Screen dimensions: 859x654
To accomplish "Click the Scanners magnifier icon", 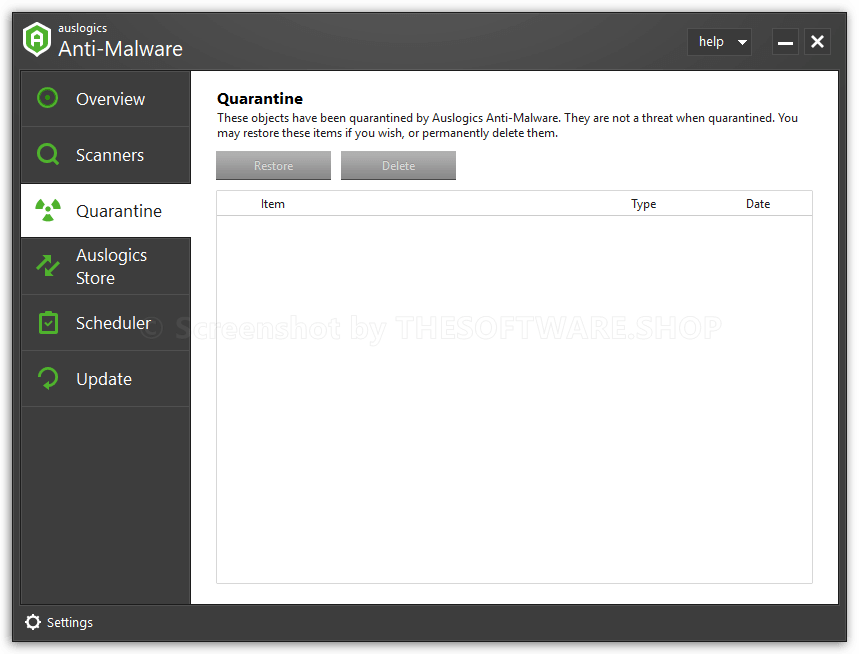I will (48, 154).
